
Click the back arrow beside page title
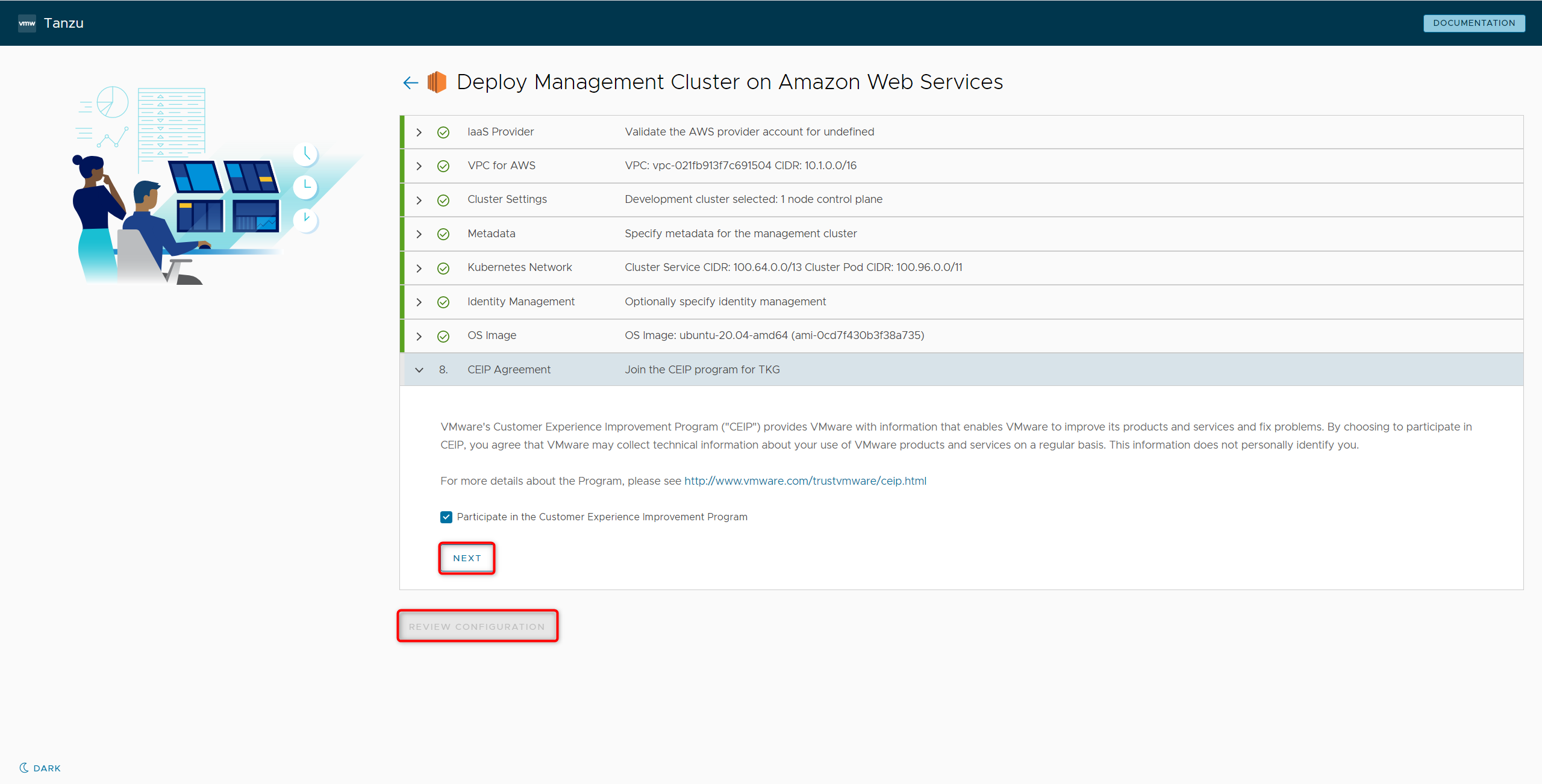coord(410,82)
